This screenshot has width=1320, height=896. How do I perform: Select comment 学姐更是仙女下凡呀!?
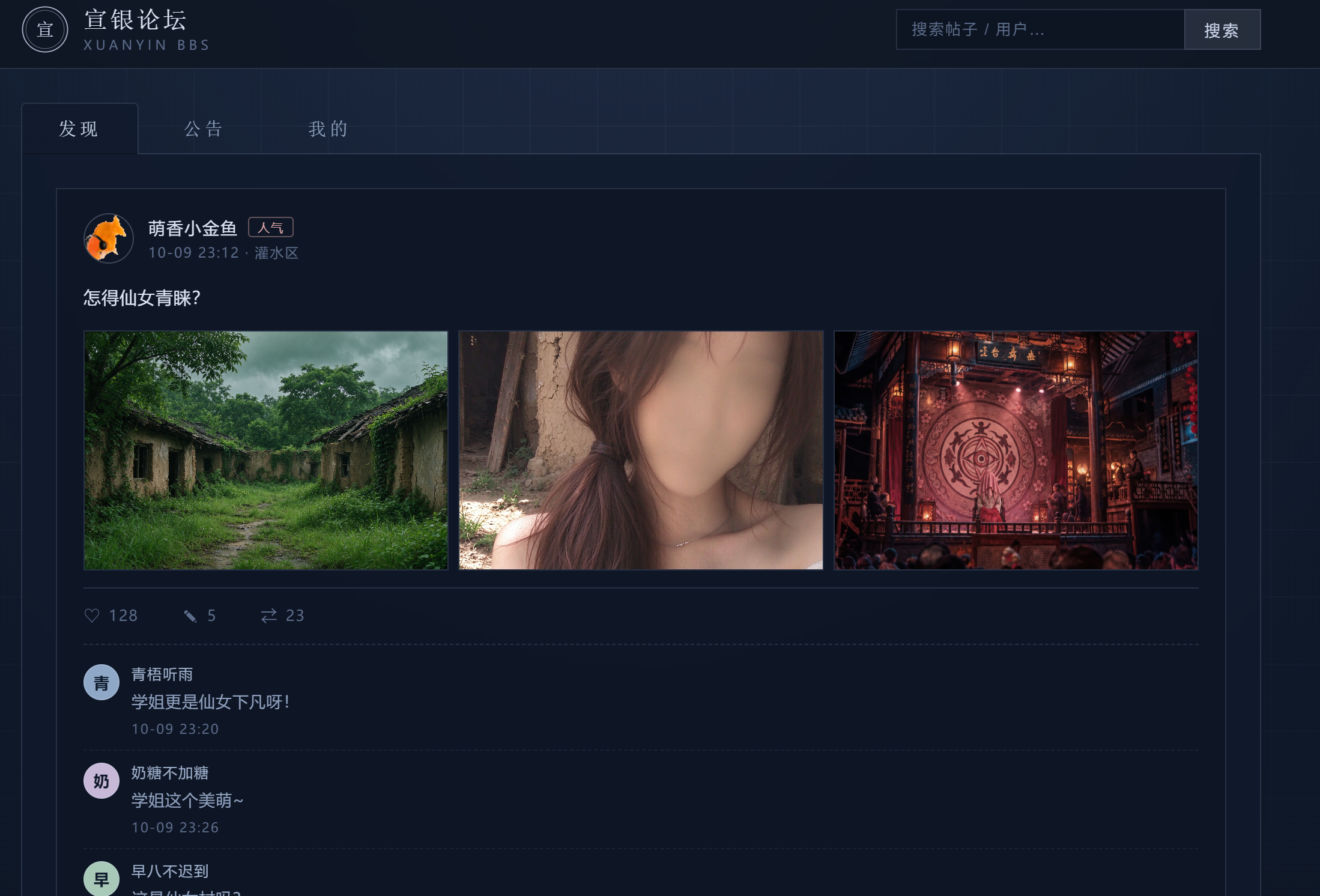211,702
